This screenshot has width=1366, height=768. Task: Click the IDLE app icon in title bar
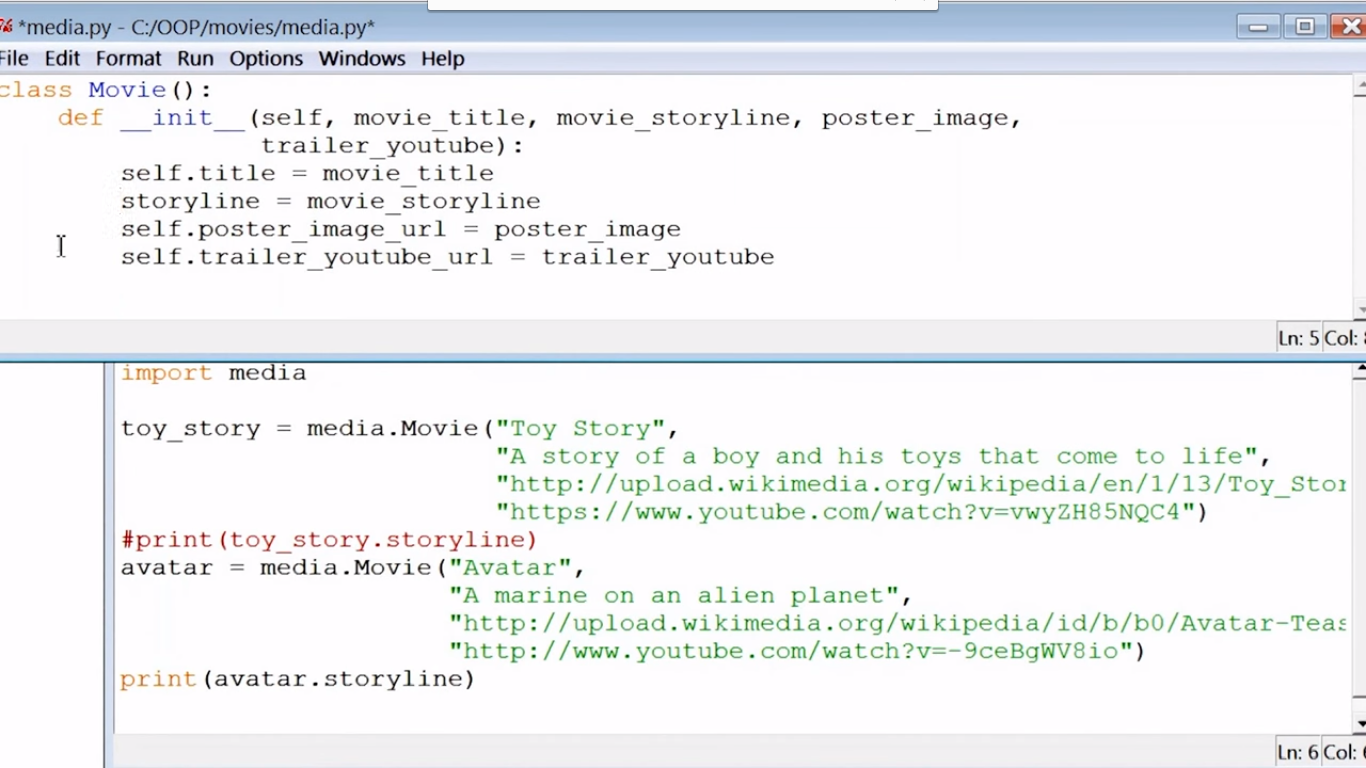(x=5, y=26)
